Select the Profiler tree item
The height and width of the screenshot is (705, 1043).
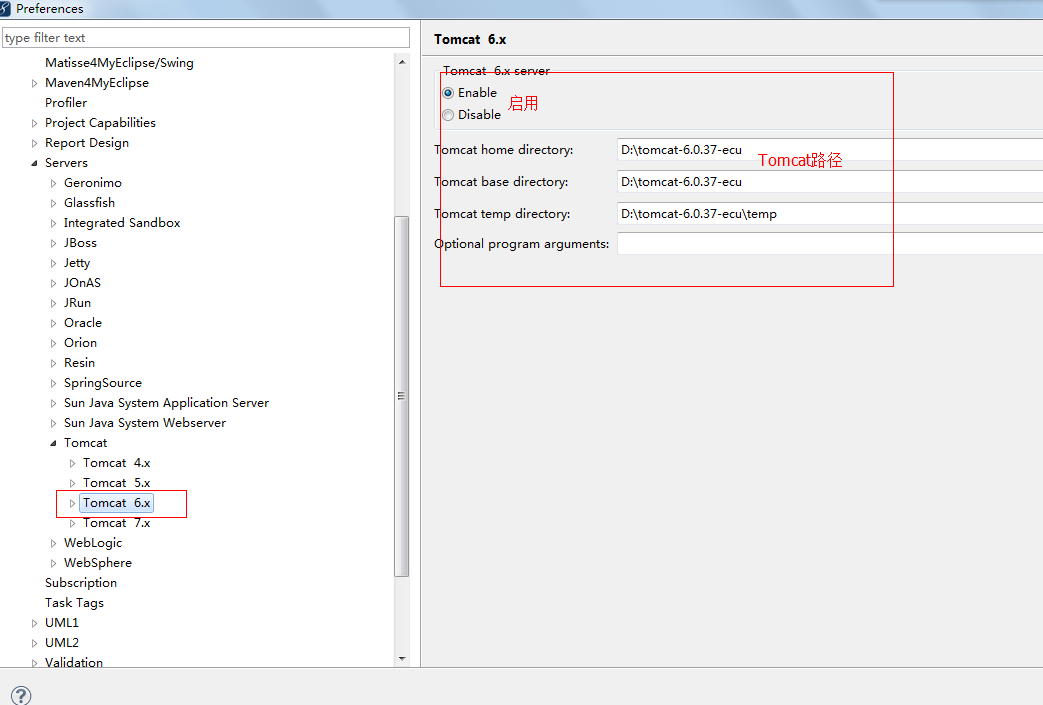(x=66, y=102)
